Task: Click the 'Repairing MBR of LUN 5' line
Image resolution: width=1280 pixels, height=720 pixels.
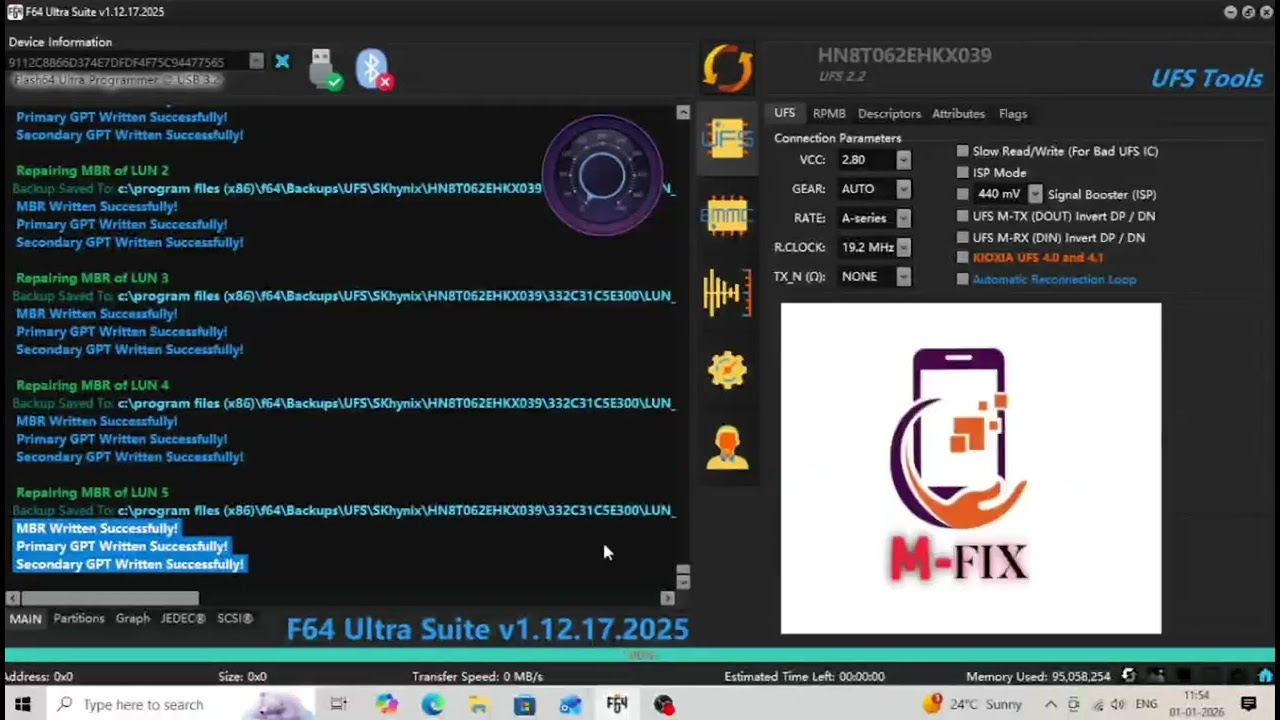Action: tap(92, 492)
